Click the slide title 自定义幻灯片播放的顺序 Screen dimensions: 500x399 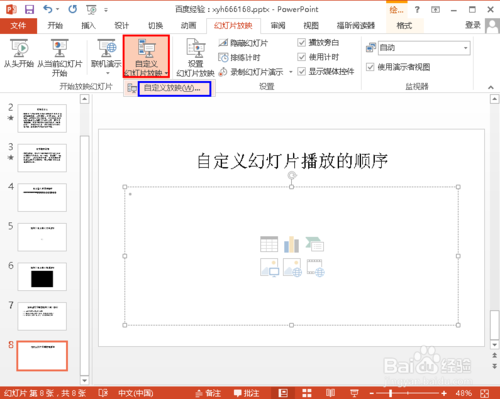pyautogui.click(x=292, y=161)
